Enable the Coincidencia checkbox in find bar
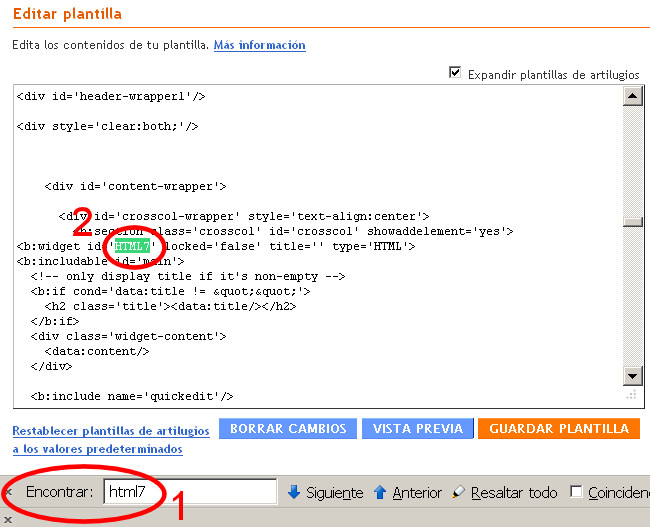The image size is (650, 527). coord(576,492)
